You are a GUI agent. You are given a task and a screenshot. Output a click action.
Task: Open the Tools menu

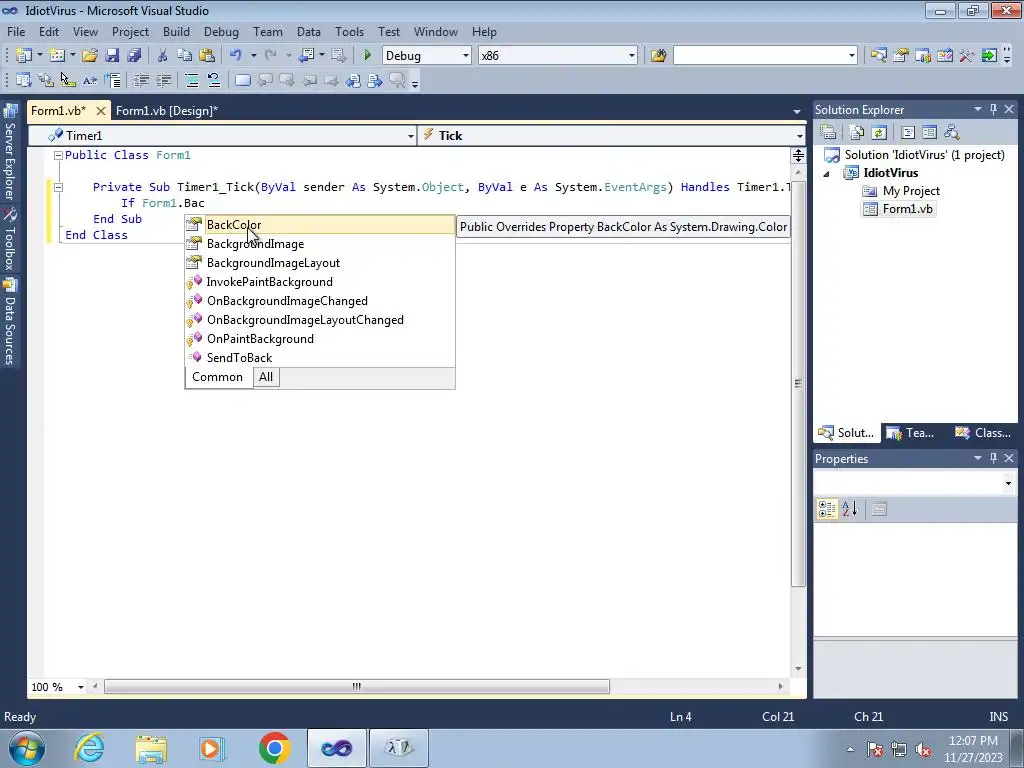349,31
